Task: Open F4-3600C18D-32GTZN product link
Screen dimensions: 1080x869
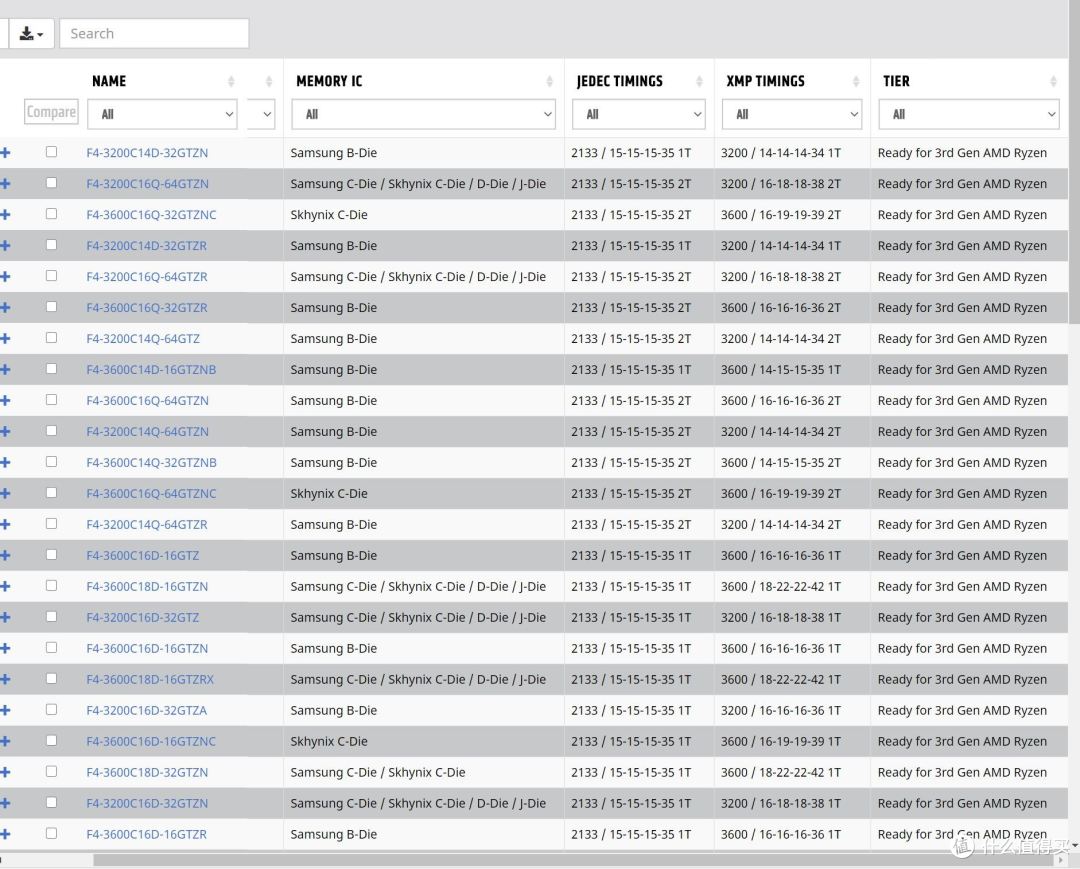Action: click(x=147, y=773)
